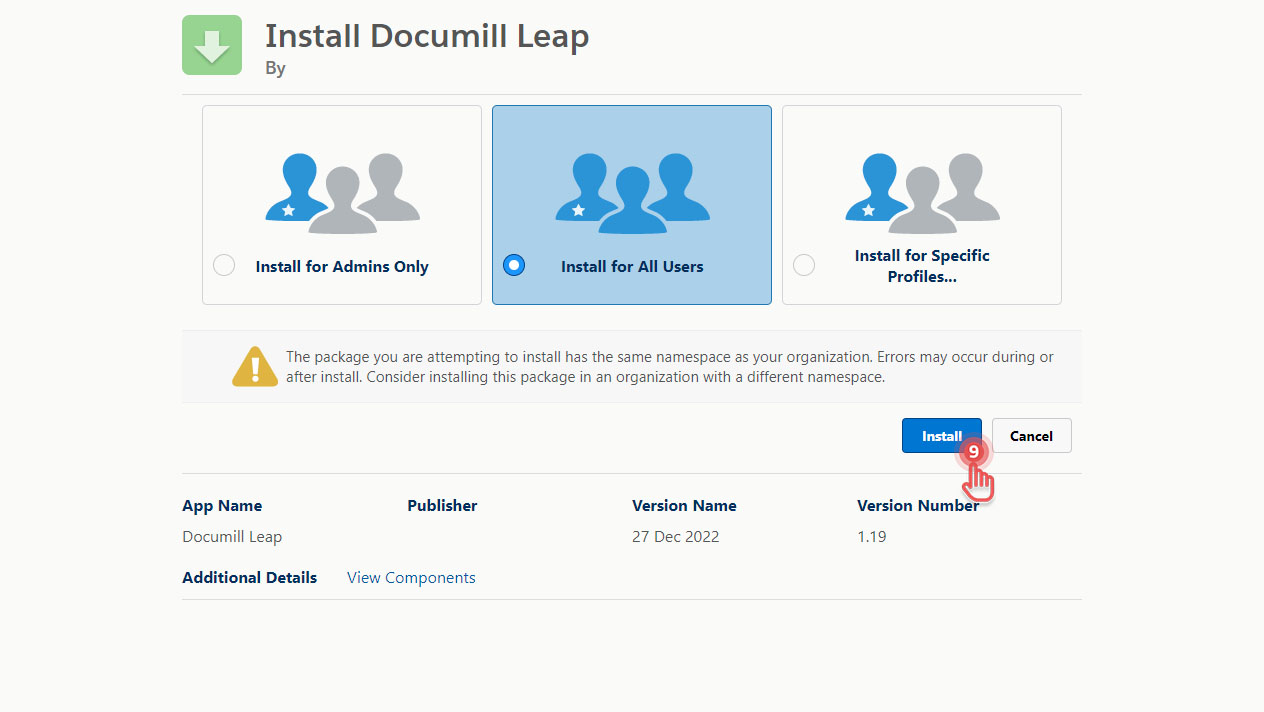Click the App Name column header
1264x712 pixels.
[x=222, y=506]
